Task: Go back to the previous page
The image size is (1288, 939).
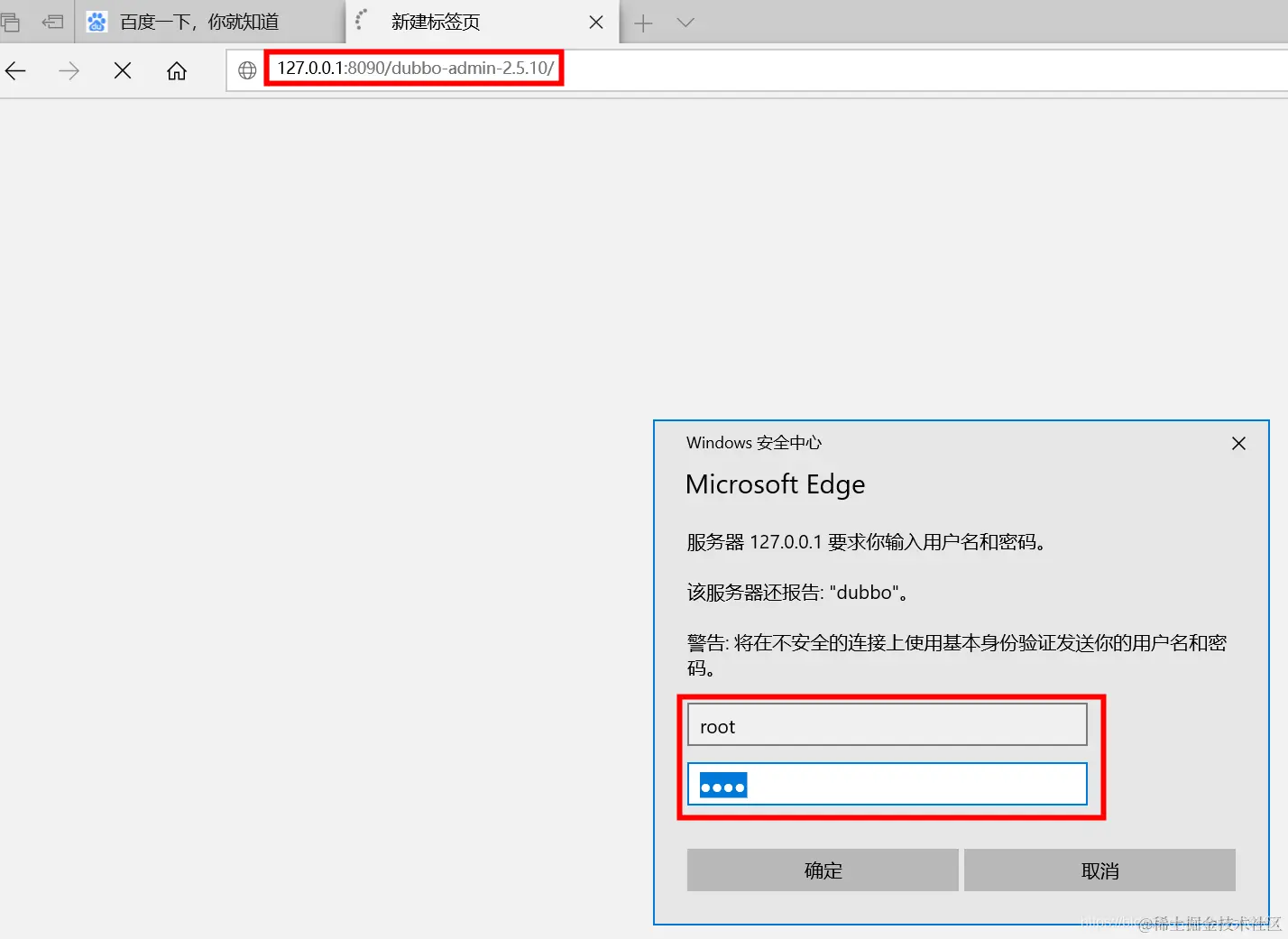Action: [x=15, y=70]
